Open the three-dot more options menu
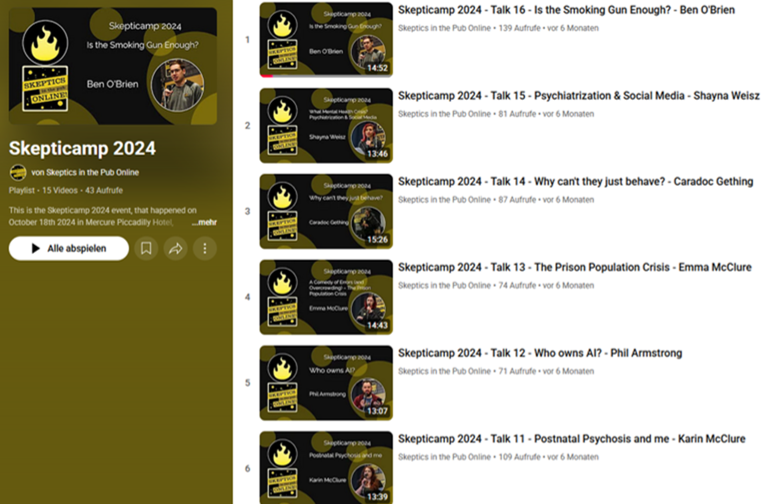The image size is (768, 504). tap(205, 248)
